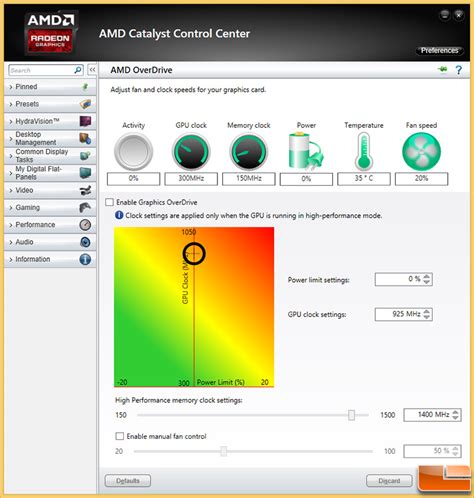This screenshot has height=498, width=474.
Task: Click the Performance gauge icon
Action: 85,225
